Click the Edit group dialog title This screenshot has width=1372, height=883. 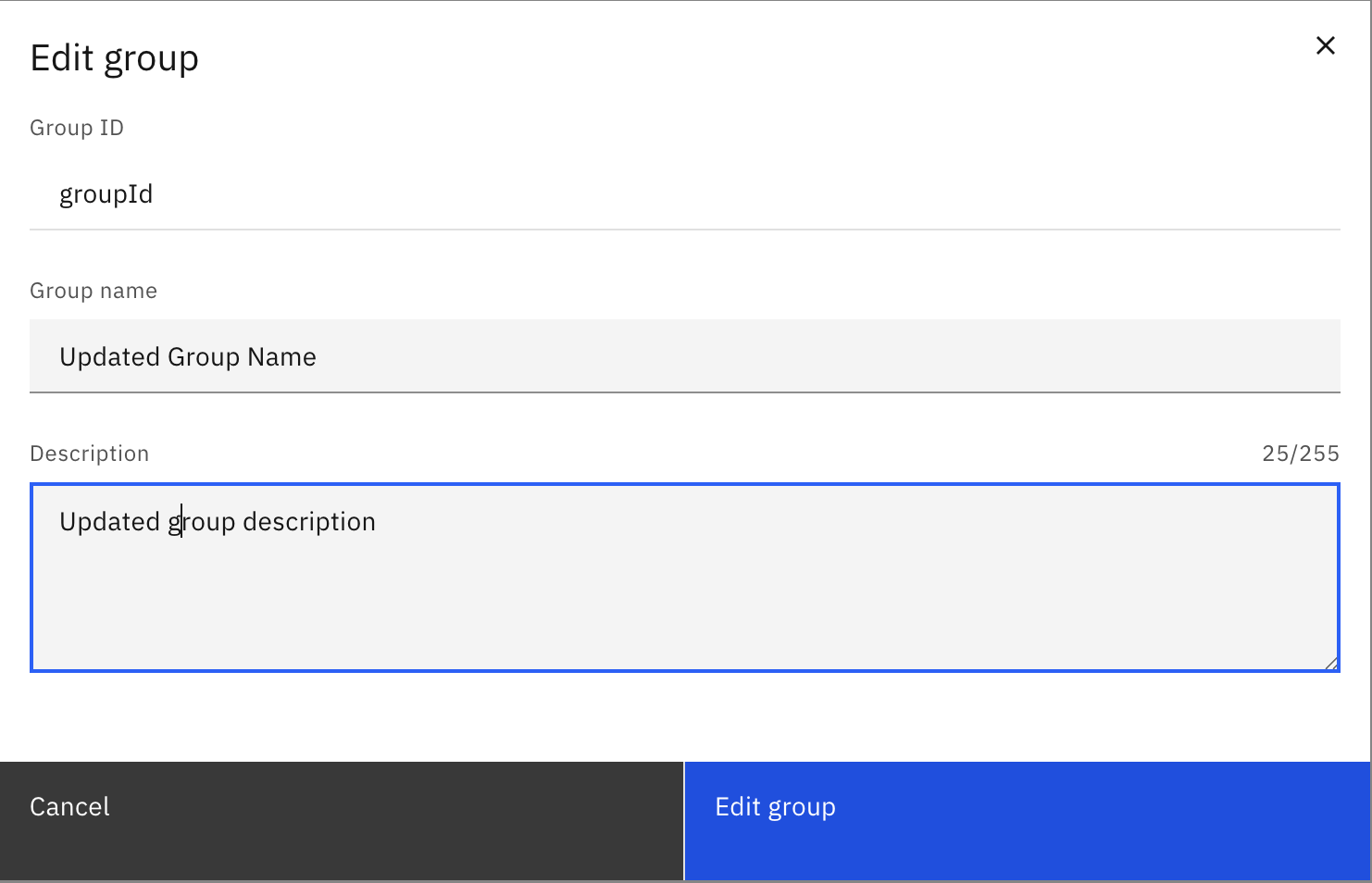[x=114, y=57]
